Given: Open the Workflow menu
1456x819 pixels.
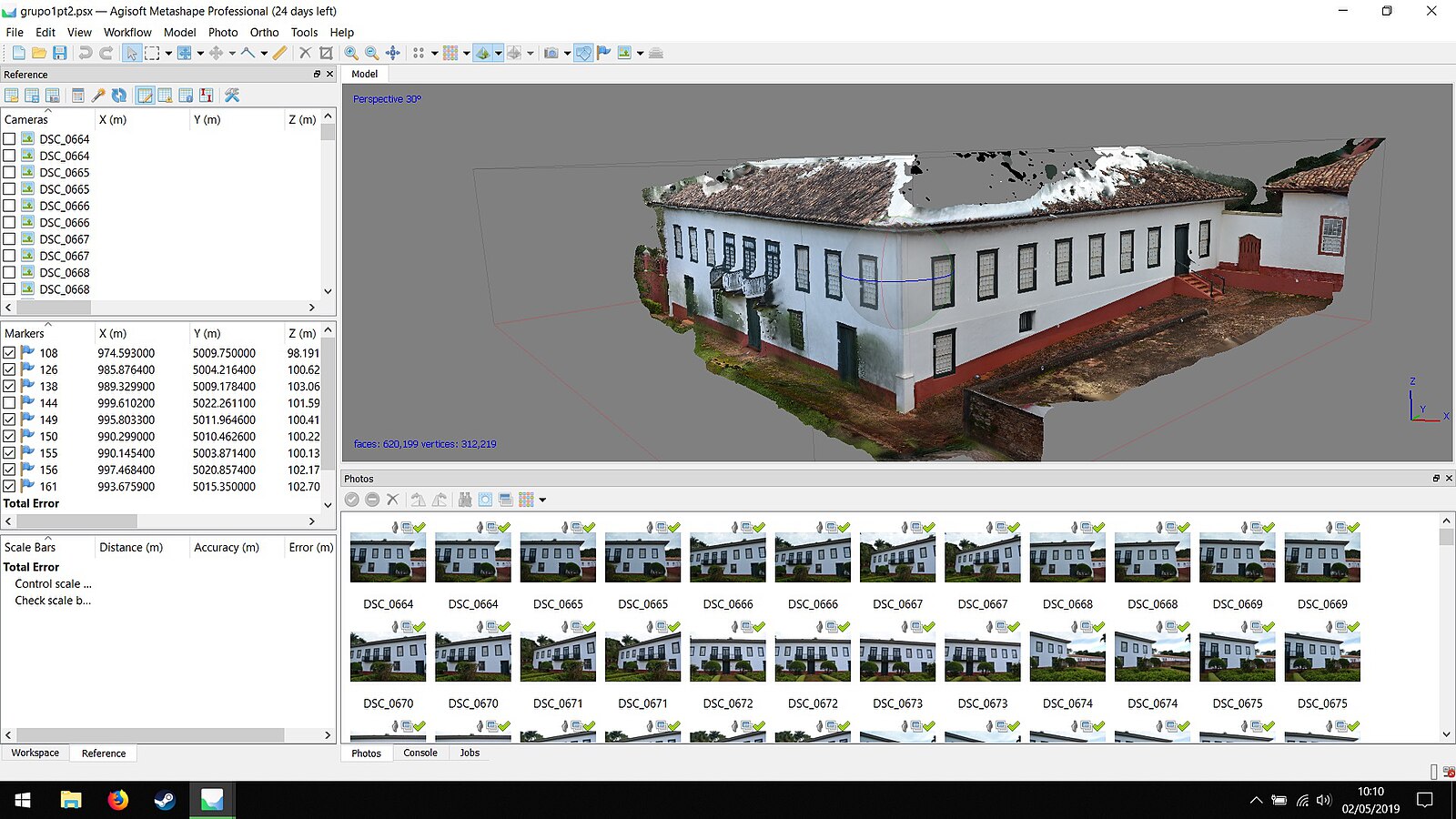Looking at the screenshot, I should click(126, 32).
